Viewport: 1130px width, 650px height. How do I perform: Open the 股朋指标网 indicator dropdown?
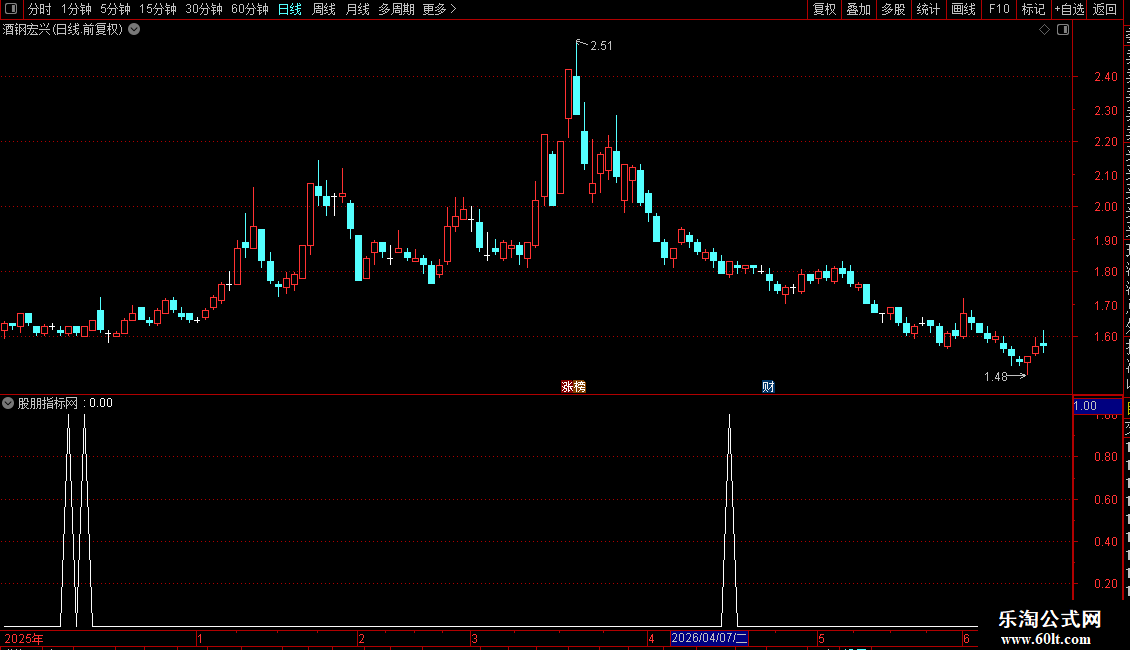tap(8, 403)
